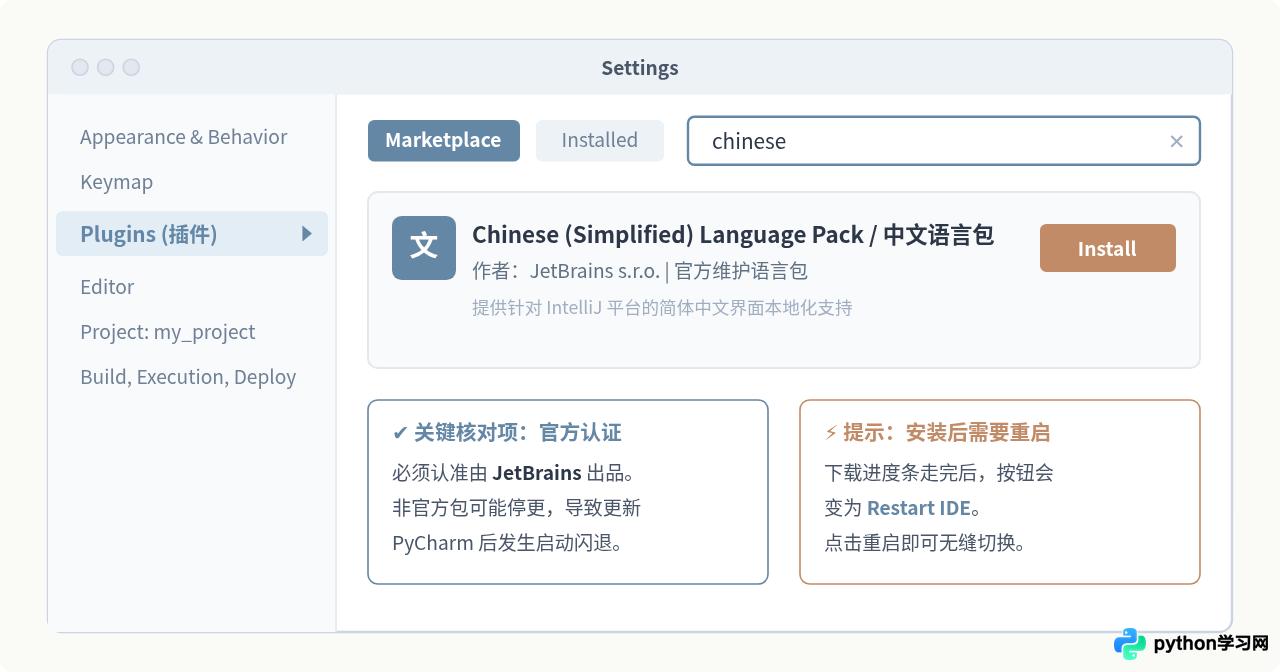This screenshot has width=1280, height=672.
Task: Click the plugin search field containing chinese
Action: (x=943, y=141)
